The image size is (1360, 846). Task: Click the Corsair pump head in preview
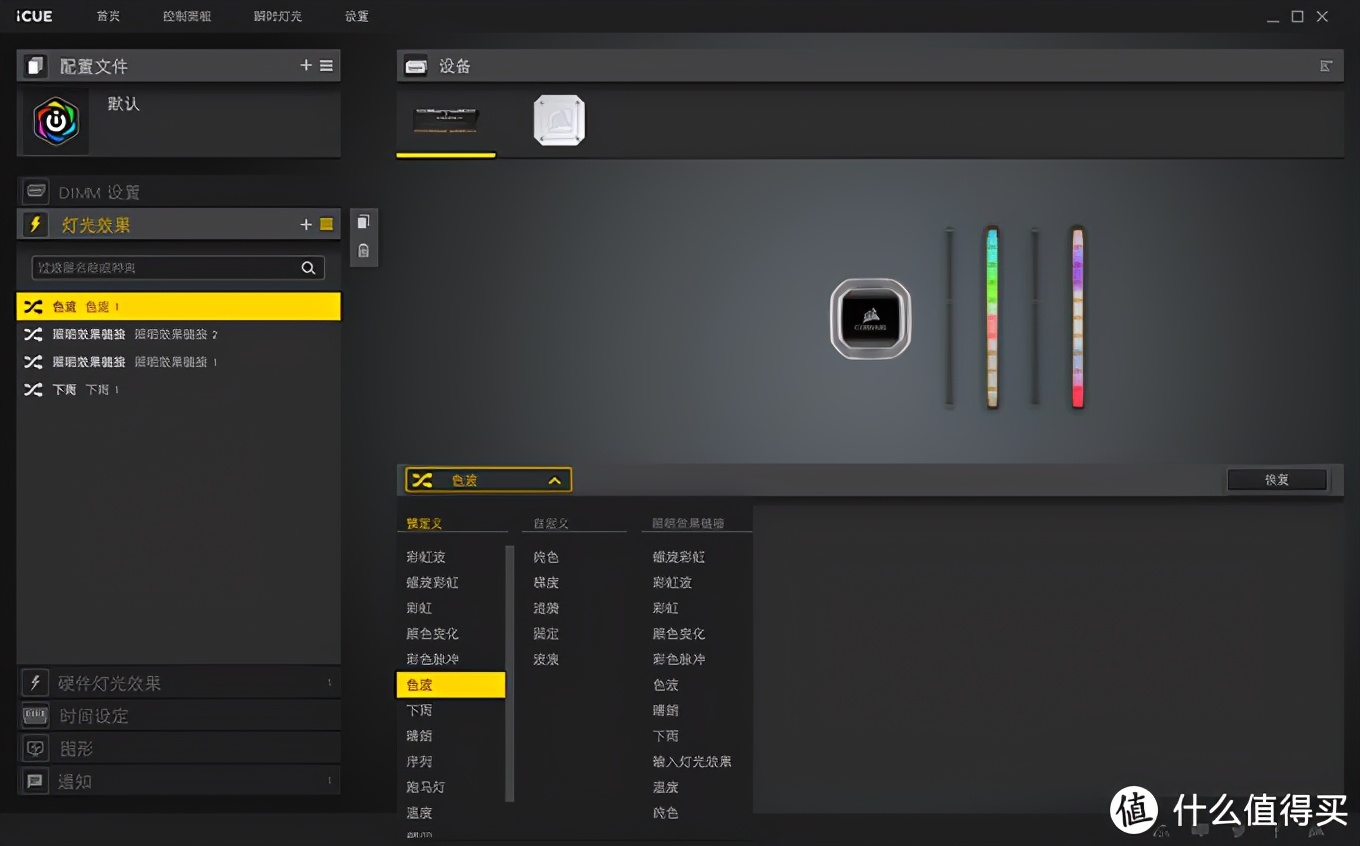(x=870, y=319)
